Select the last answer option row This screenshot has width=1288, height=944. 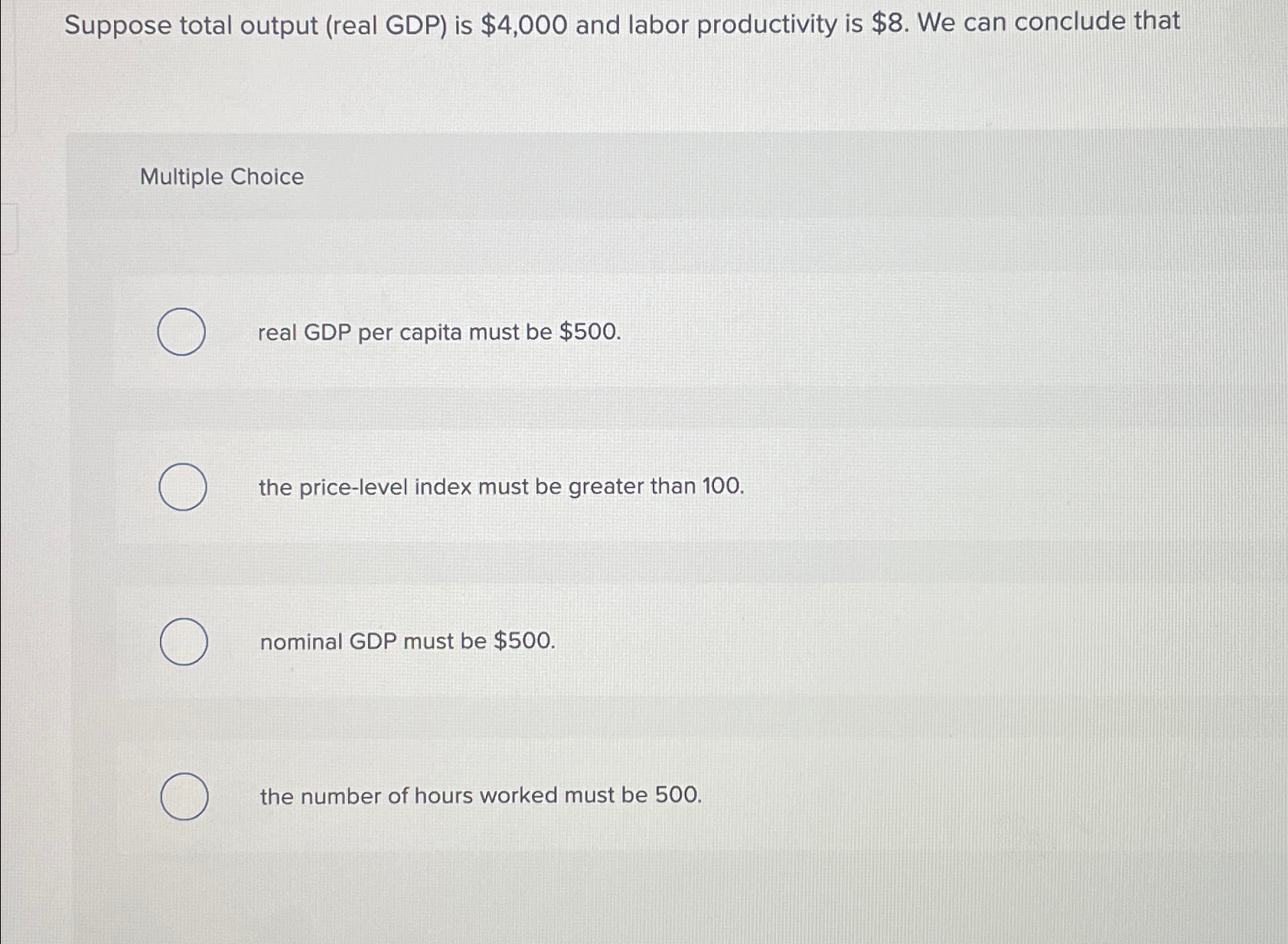click(536, 796)
